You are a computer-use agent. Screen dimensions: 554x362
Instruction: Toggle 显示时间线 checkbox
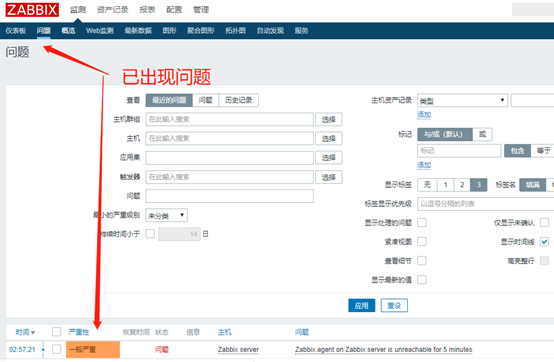pyautogui.click(x=544, y=242)
